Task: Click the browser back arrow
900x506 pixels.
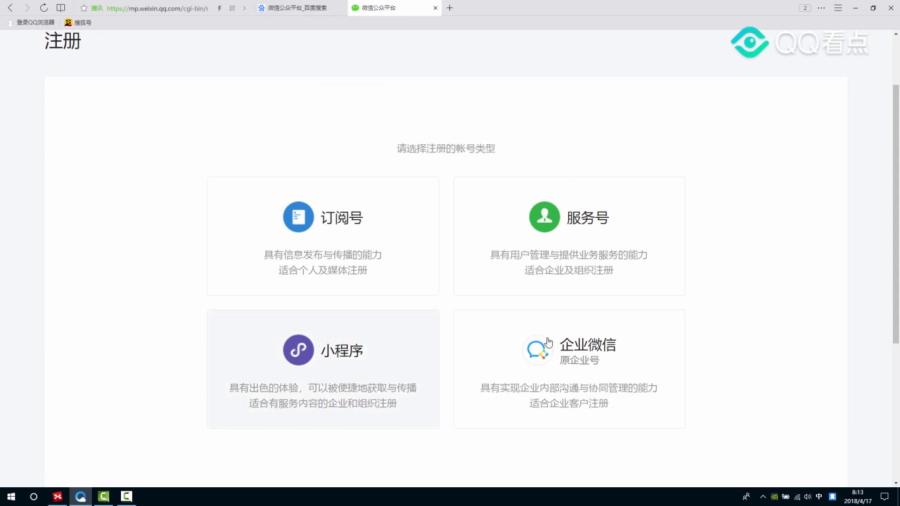Action: point(11,7)
